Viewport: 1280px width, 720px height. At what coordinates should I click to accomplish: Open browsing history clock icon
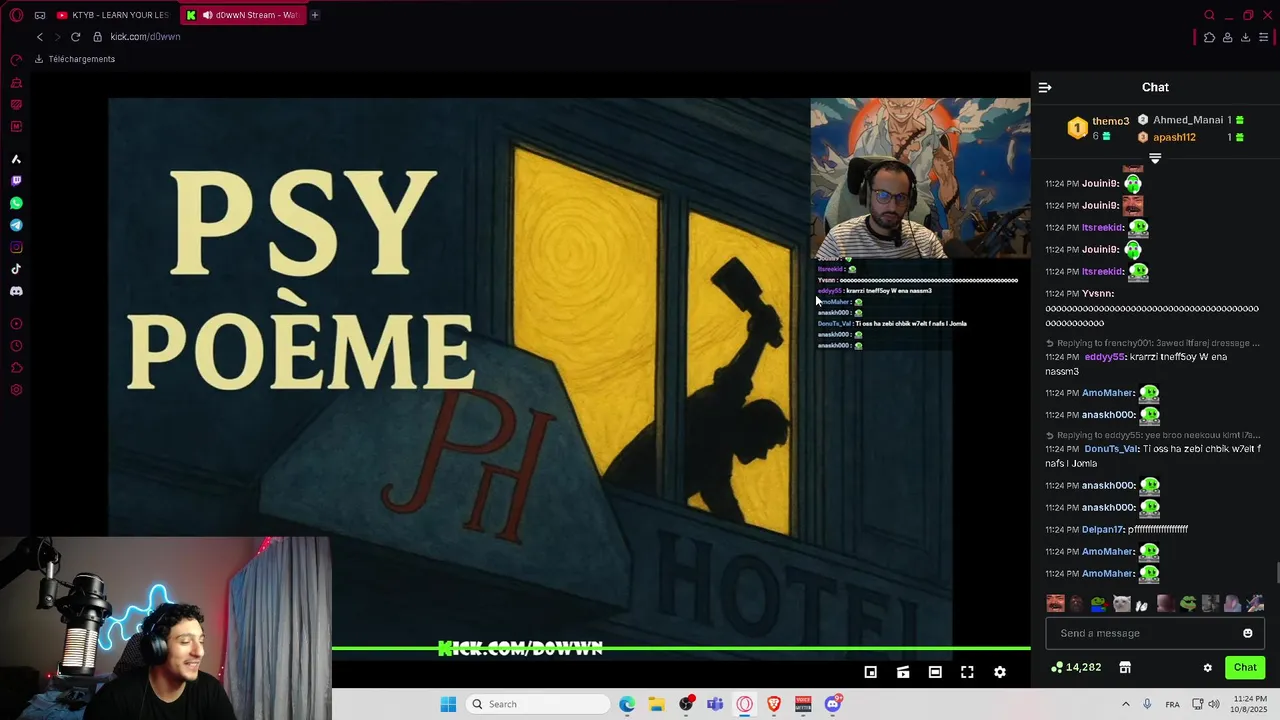pos(16,346)
